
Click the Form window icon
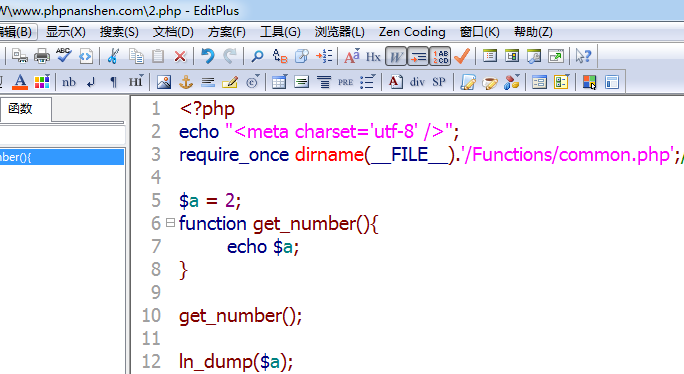540,82
